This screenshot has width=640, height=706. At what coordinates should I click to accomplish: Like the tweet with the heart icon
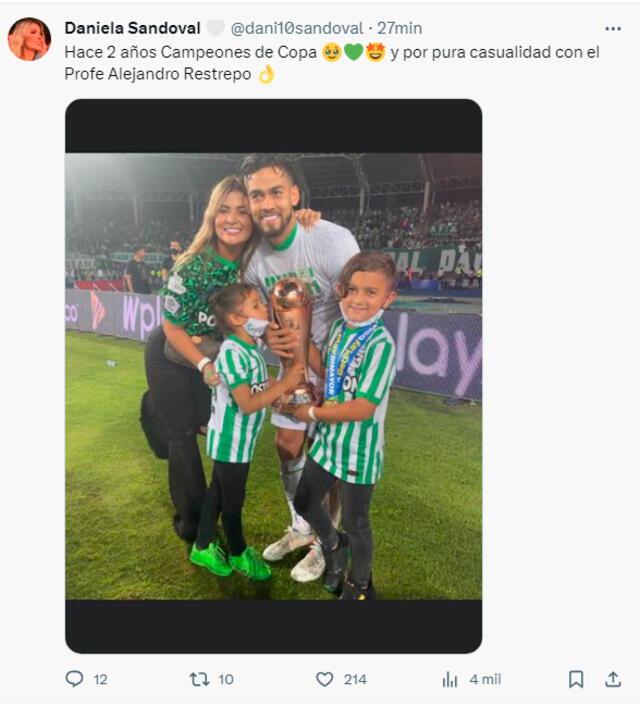point(324,679)
